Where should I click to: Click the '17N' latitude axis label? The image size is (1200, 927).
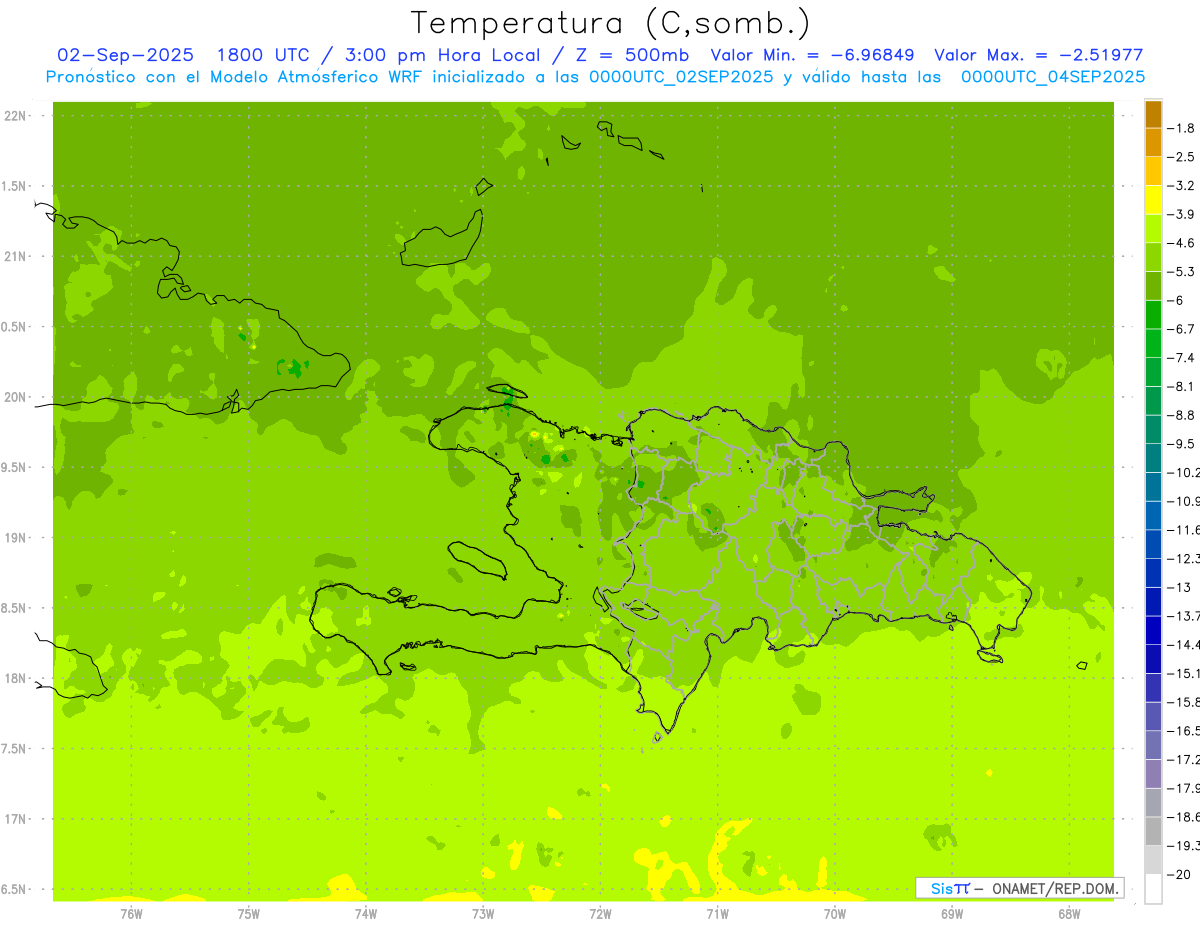(x=15, y=819)
